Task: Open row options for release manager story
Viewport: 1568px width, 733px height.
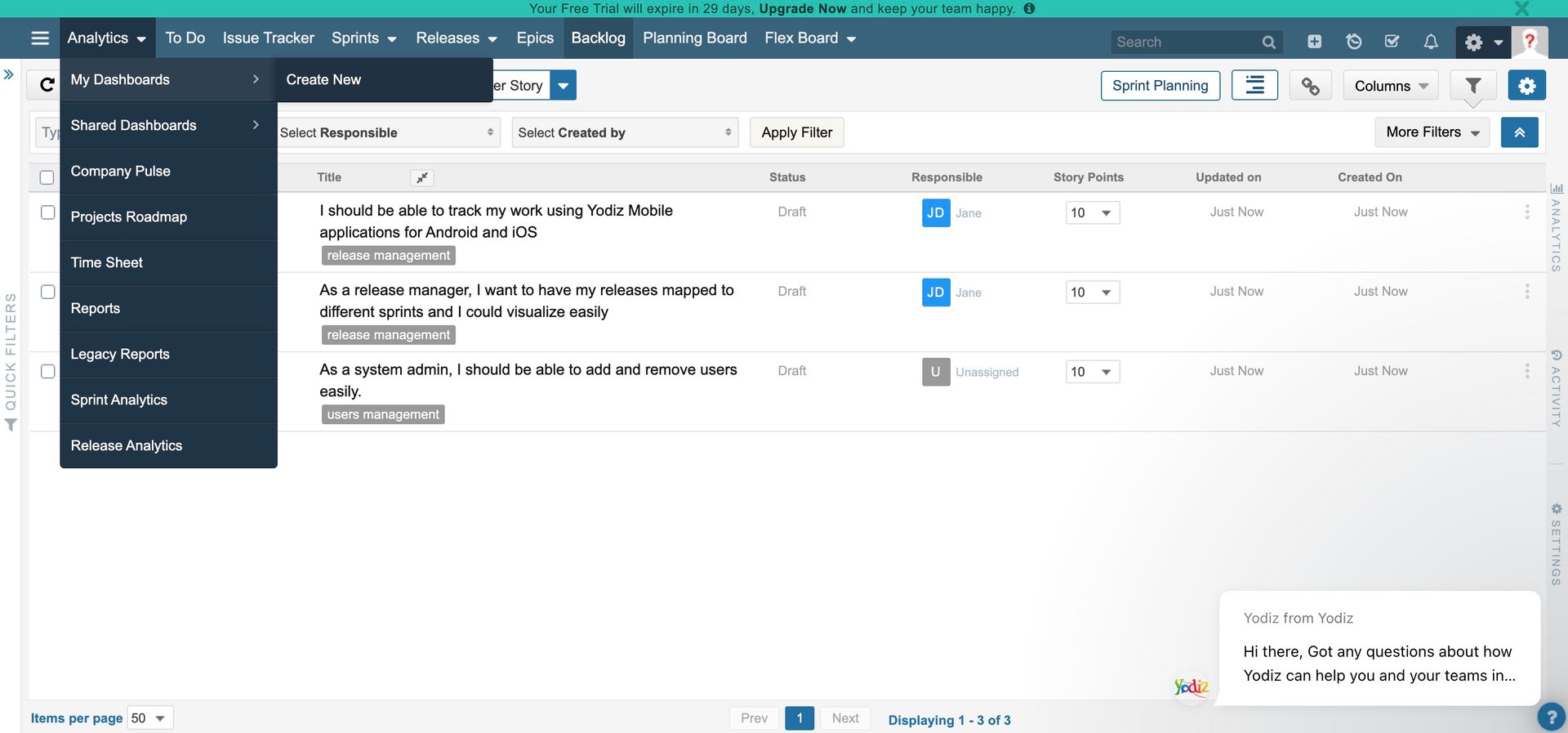Action: [1526, 292]
